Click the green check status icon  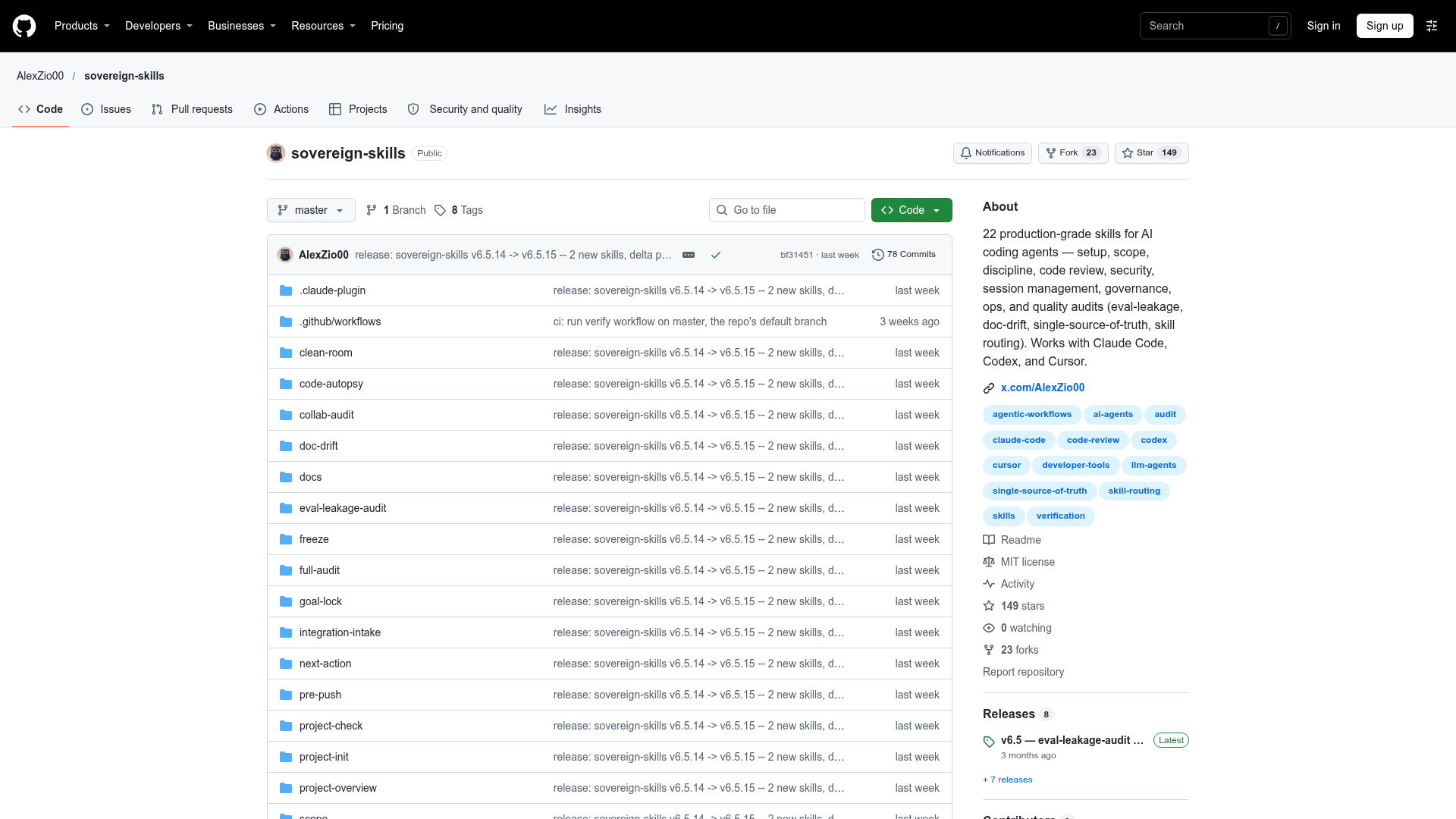coord(715,255)
